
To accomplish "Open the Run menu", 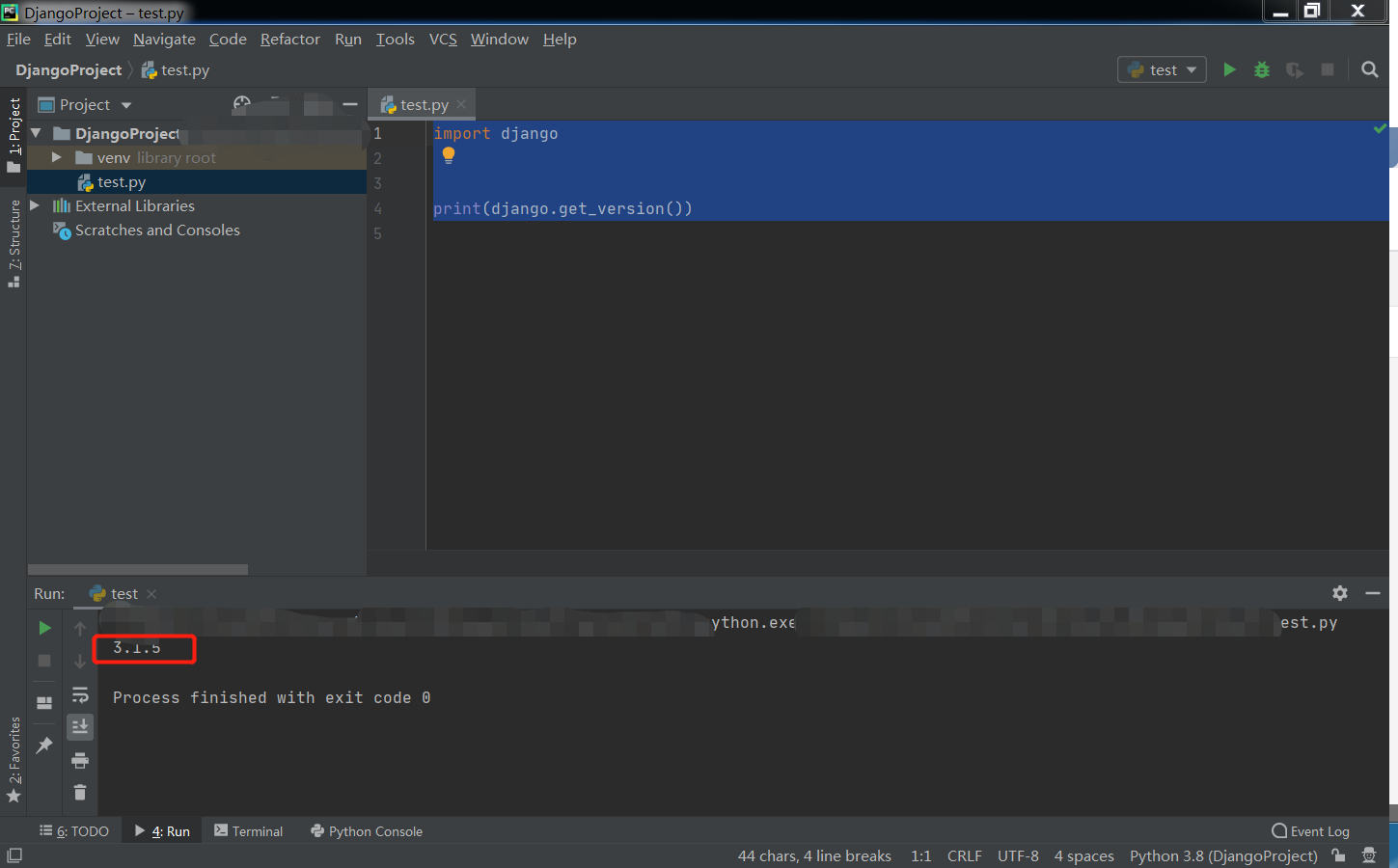I will tap(348, 39).
